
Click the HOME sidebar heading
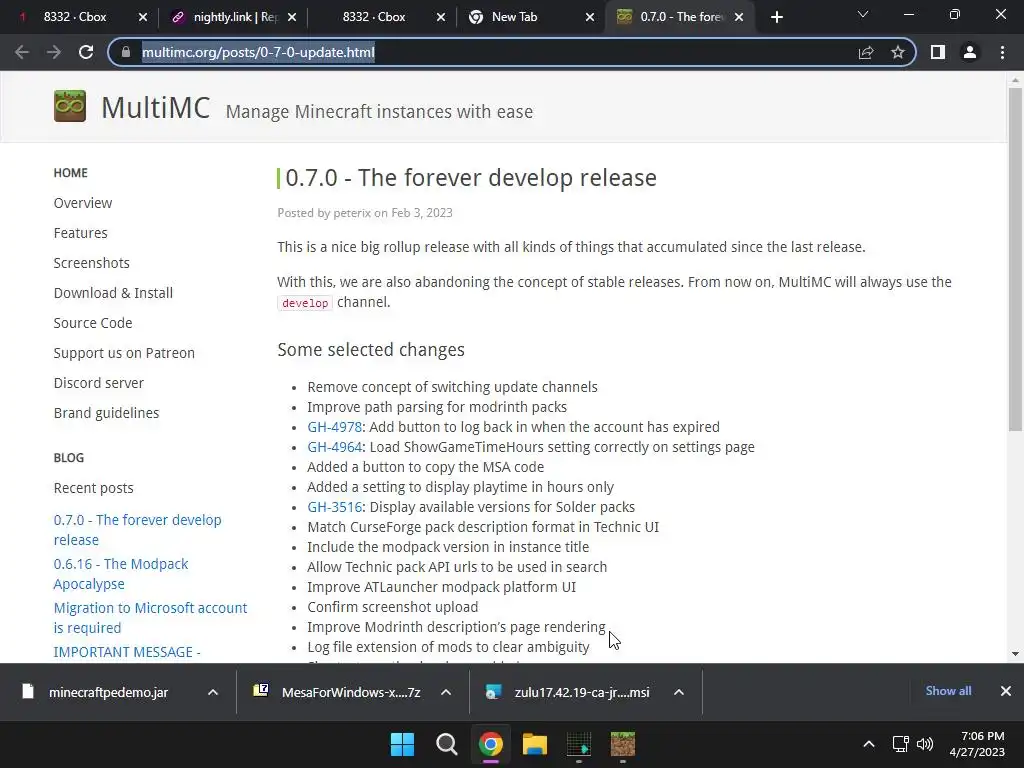click(x=71, y=173)
